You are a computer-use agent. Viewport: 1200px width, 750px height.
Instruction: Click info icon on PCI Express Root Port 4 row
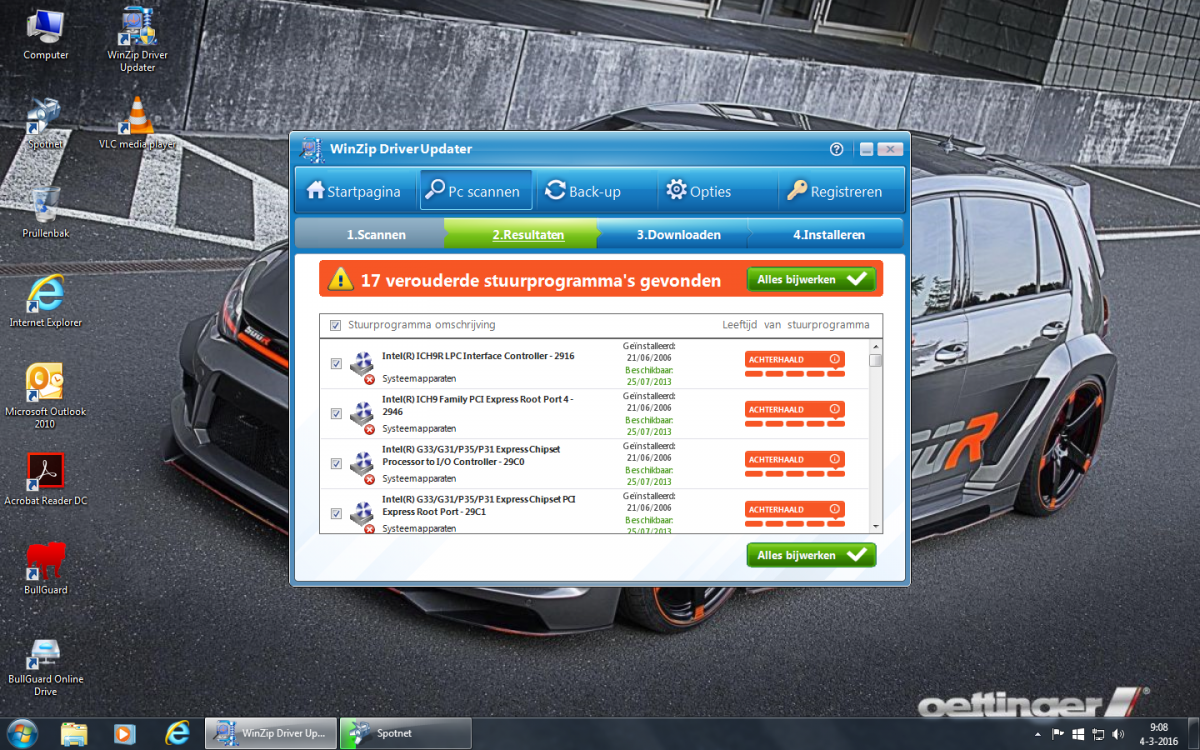click(x=834, y=409)
